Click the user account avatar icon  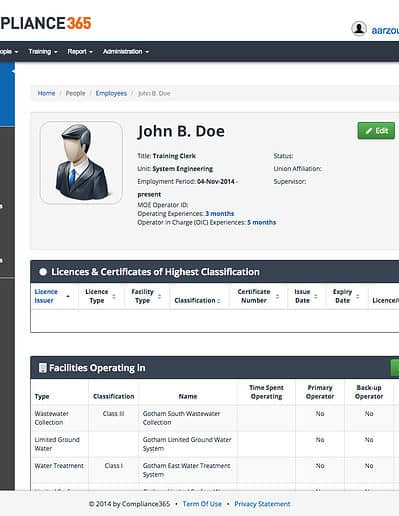point(359,29)
